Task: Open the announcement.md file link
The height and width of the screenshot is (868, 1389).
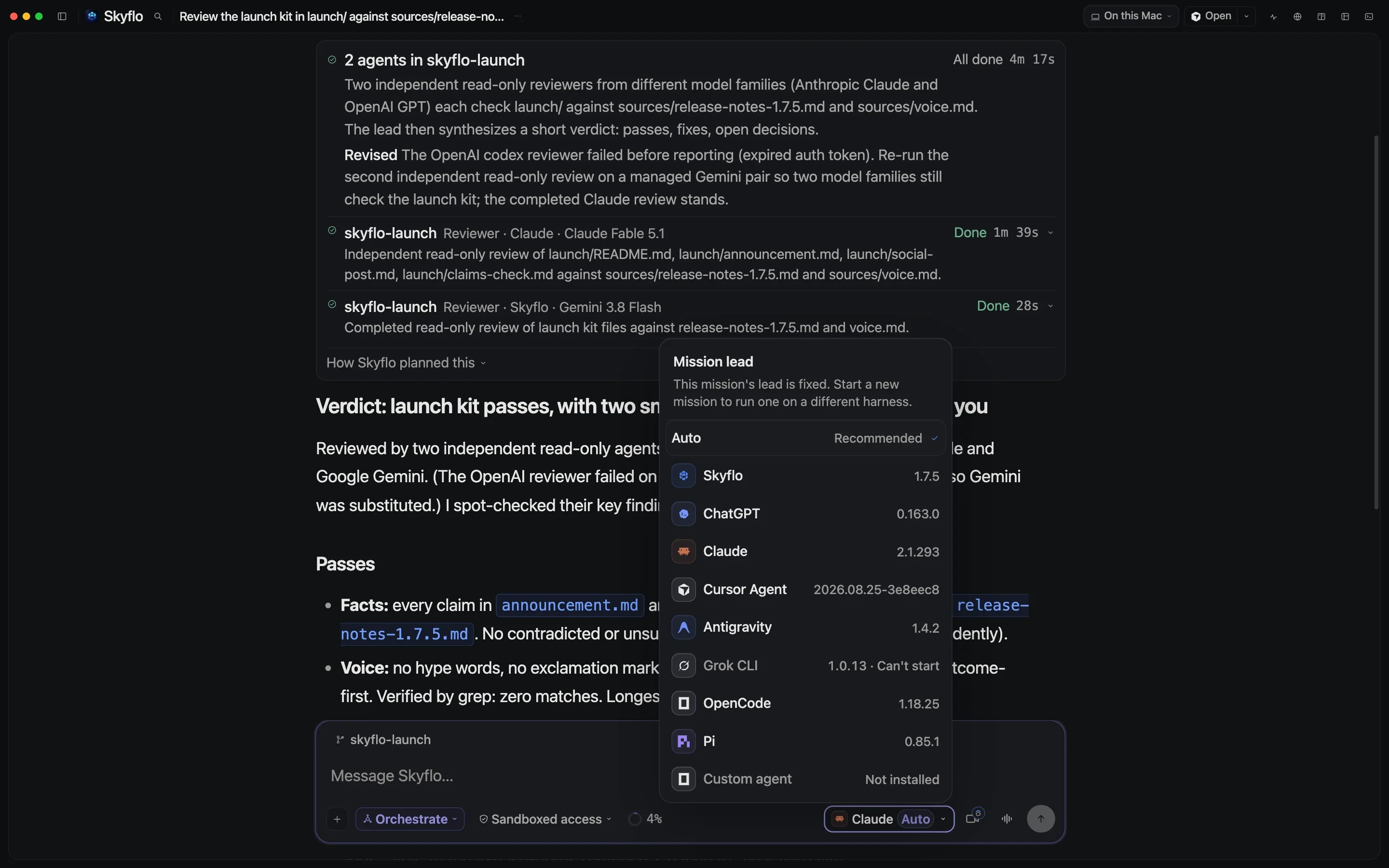Action: (x=570, y=605)
